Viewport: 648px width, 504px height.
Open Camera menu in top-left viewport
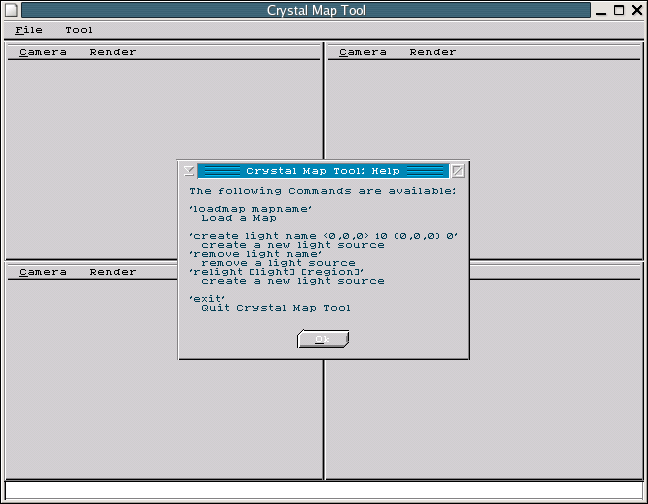(43, 52)
